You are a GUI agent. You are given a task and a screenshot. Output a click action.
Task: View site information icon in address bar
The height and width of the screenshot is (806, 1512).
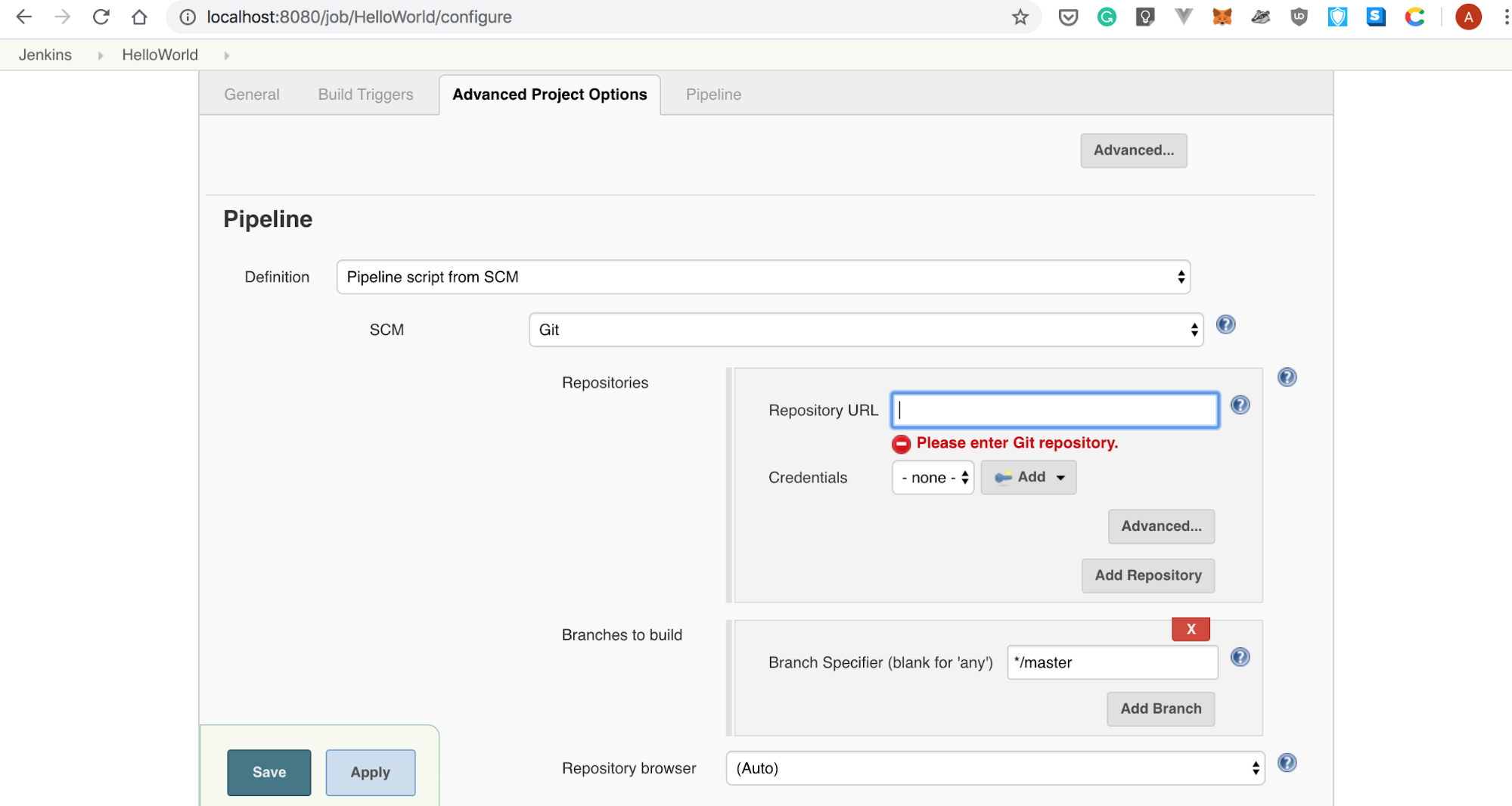pos(188,17)
